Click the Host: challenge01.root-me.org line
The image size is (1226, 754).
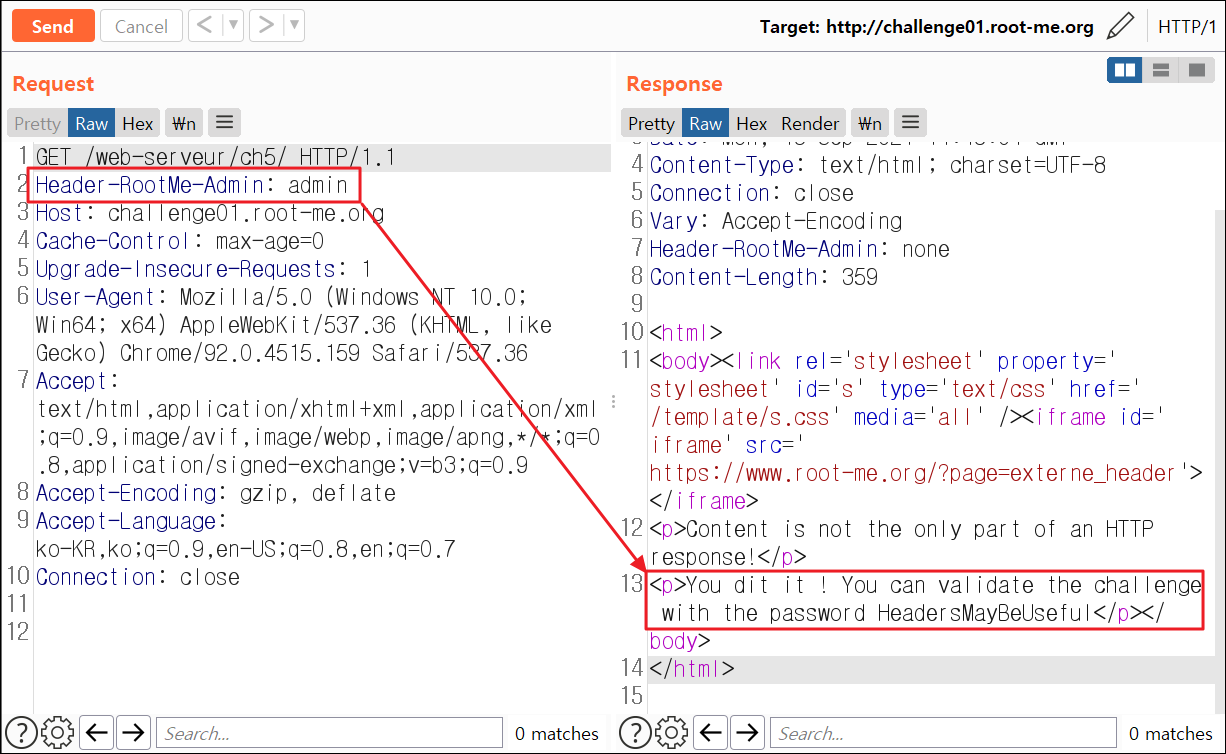[210, 213]
